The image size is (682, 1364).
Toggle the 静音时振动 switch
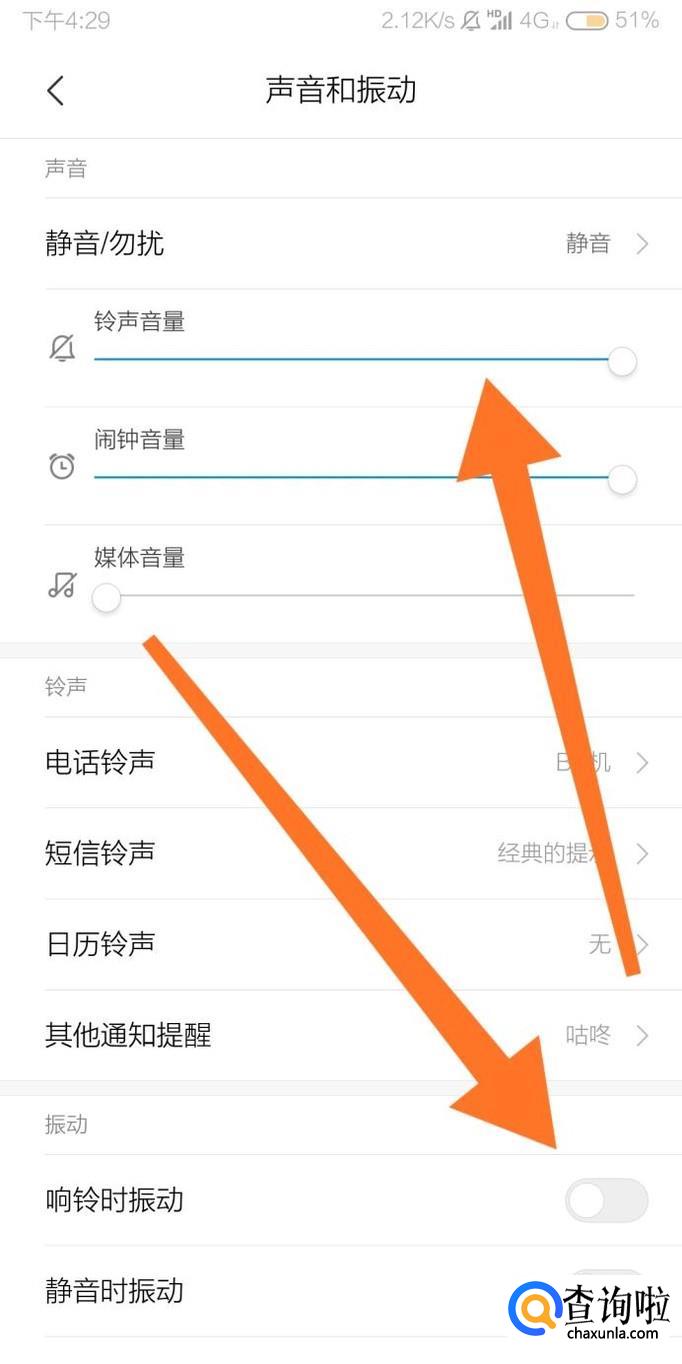point(607,1290)
